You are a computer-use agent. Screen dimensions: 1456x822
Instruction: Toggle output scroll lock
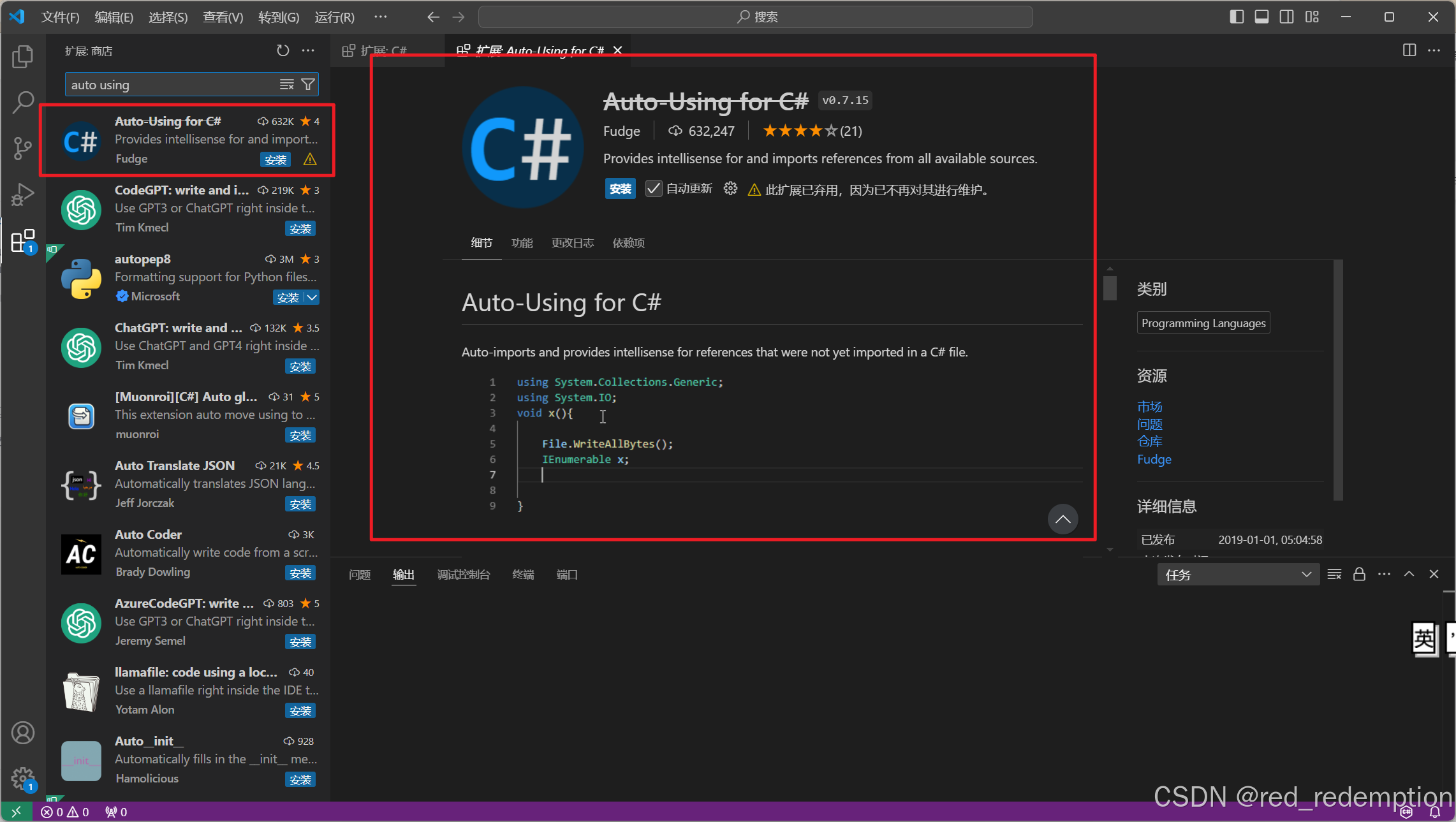(x=1359, y=575)
